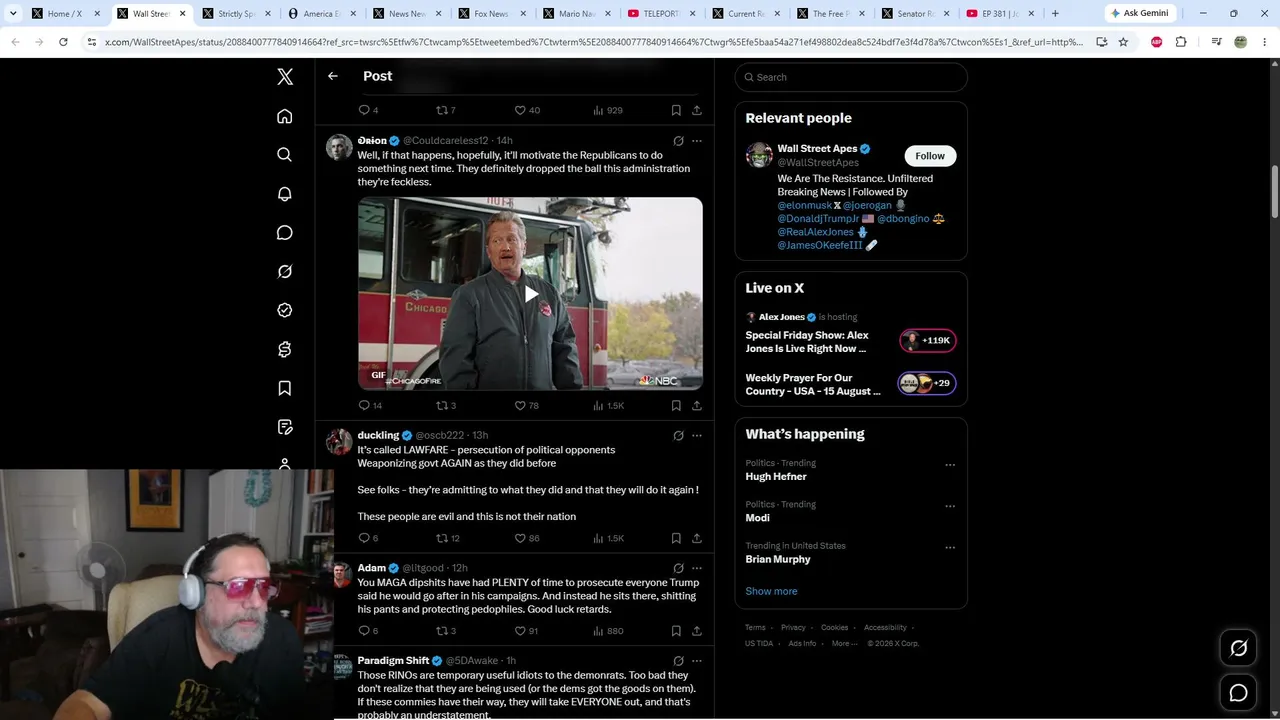
Task: Open Grok from the X sidebar
Action: click(x=285, y=271)
